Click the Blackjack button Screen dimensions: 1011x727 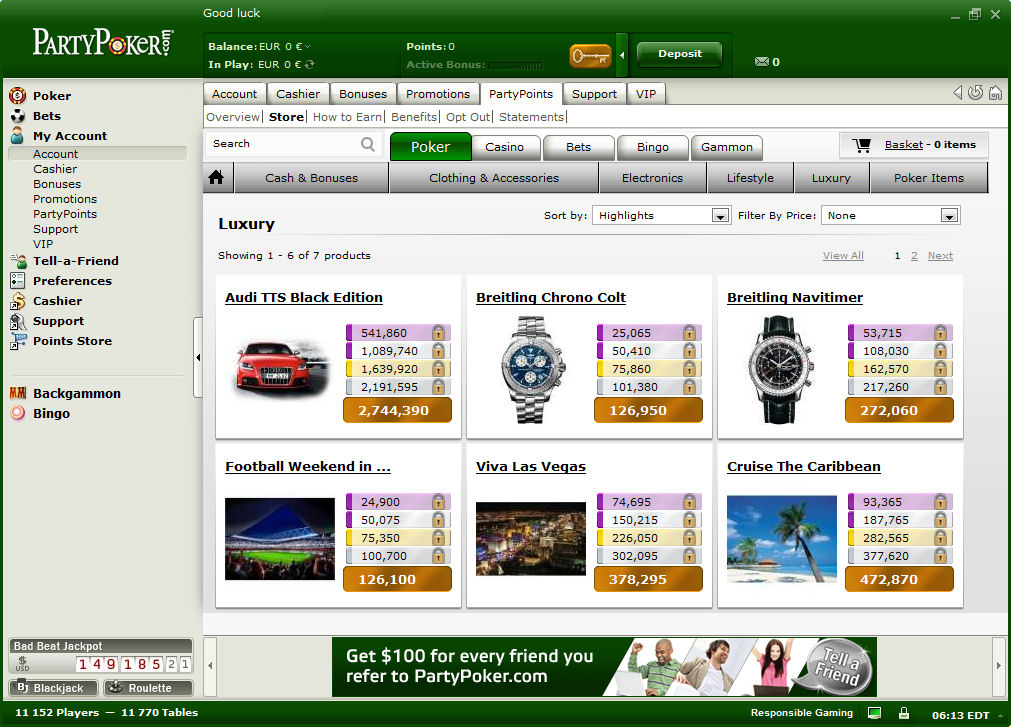click(x=53, y=688)
